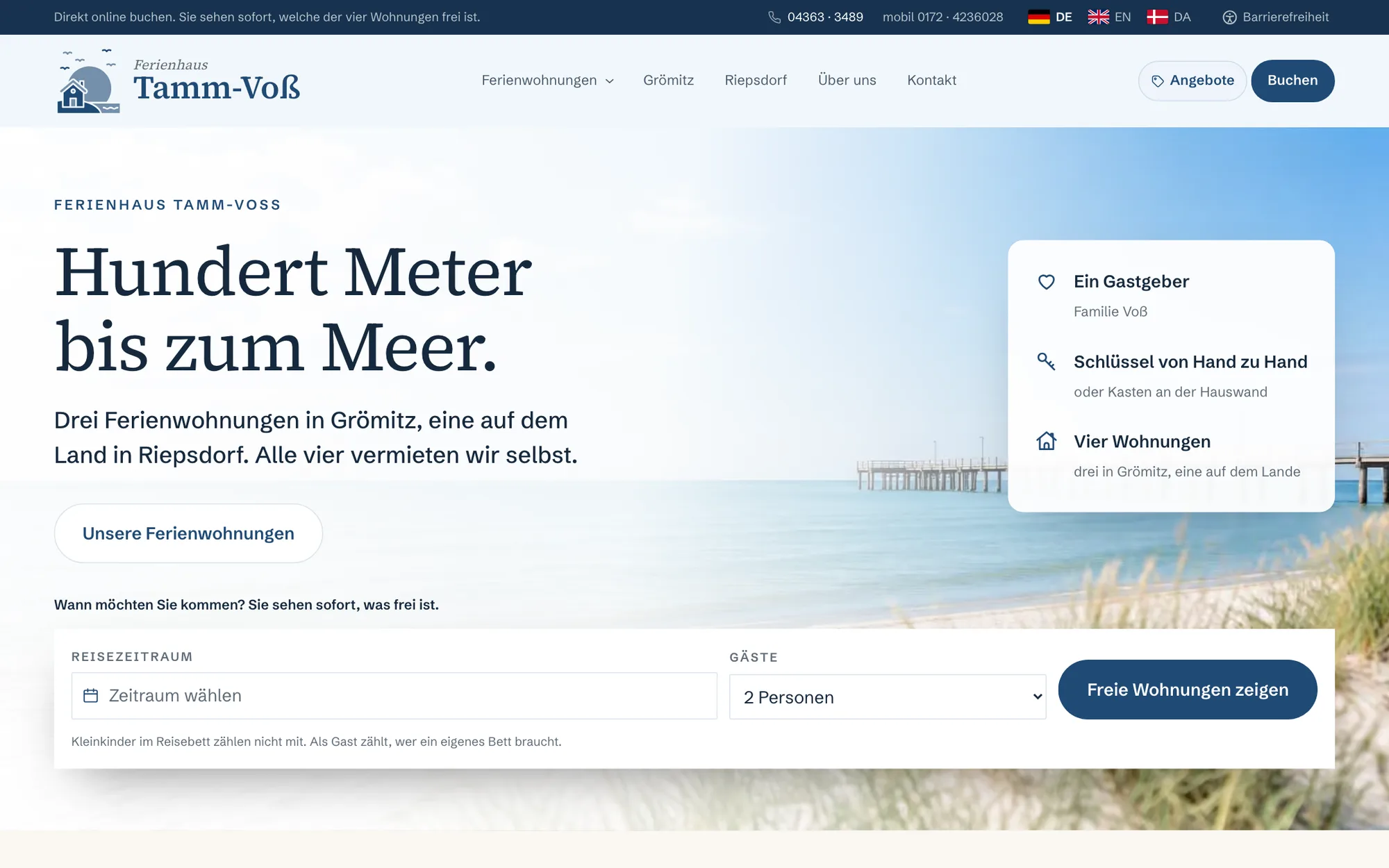Click the tag icon in the Angebote button
Viewport: 1389px width, 868px height.
coord(1158,81)
